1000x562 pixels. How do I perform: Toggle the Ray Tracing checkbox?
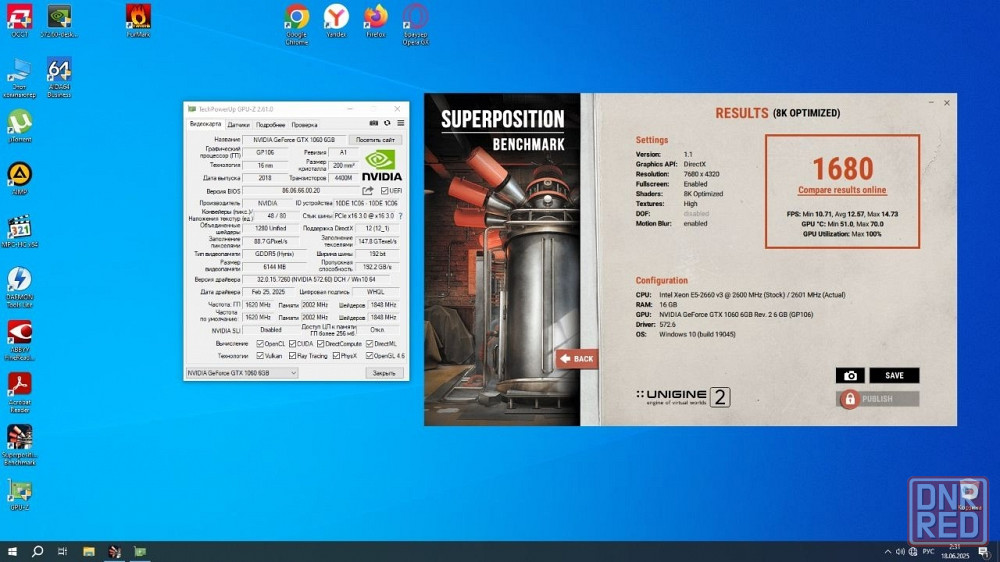click(x=292, y=356)
